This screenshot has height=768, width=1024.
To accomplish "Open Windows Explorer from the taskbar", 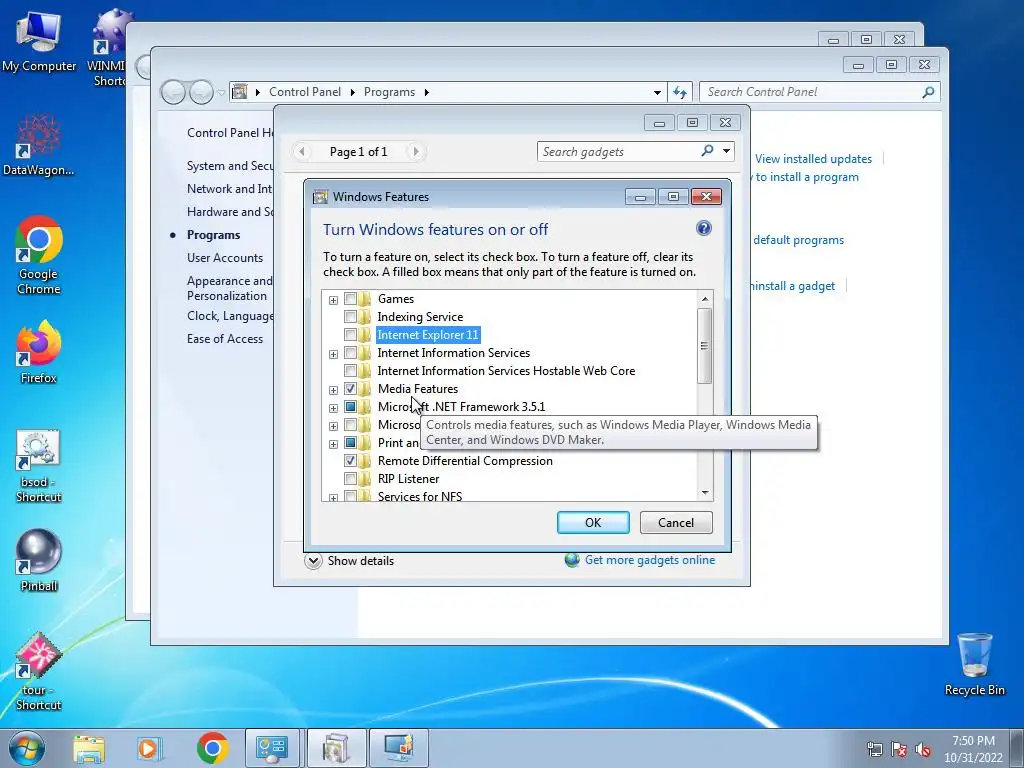I will [x=89, y=748].
